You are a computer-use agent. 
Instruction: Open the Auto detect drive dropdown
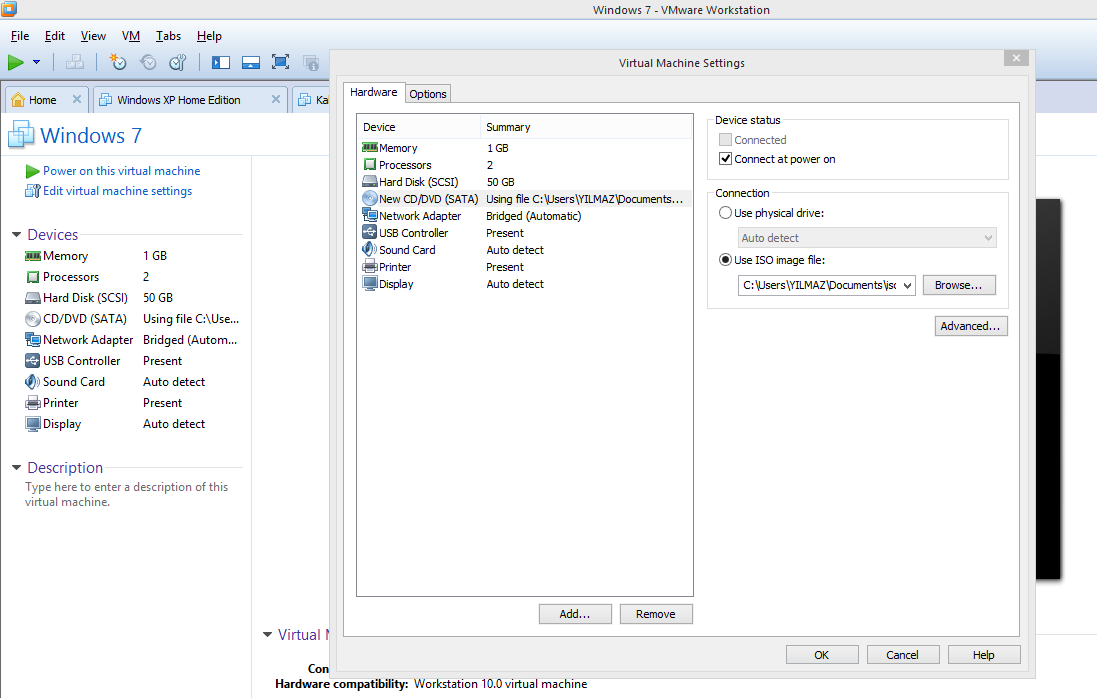click(x=867, y=238)
